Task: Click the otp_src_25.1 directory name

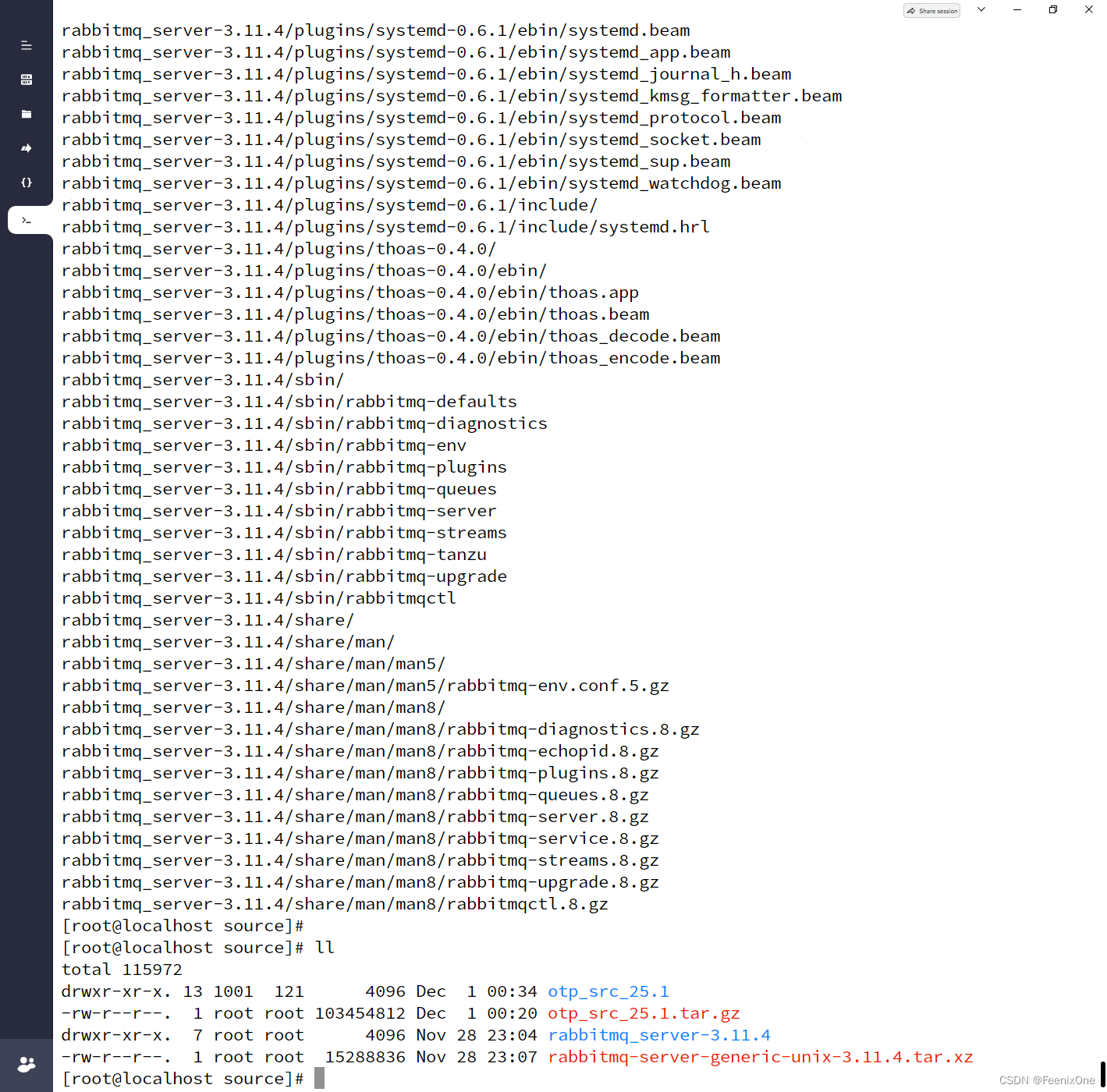Action: point(608,991)
